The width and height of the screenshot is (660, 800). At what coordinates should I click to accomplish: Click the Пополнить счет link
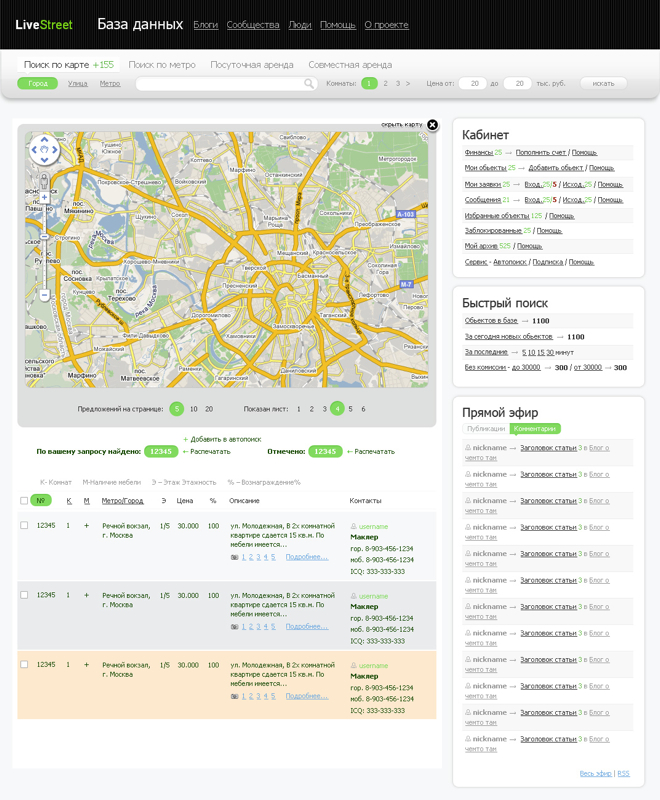coord(541,153)
